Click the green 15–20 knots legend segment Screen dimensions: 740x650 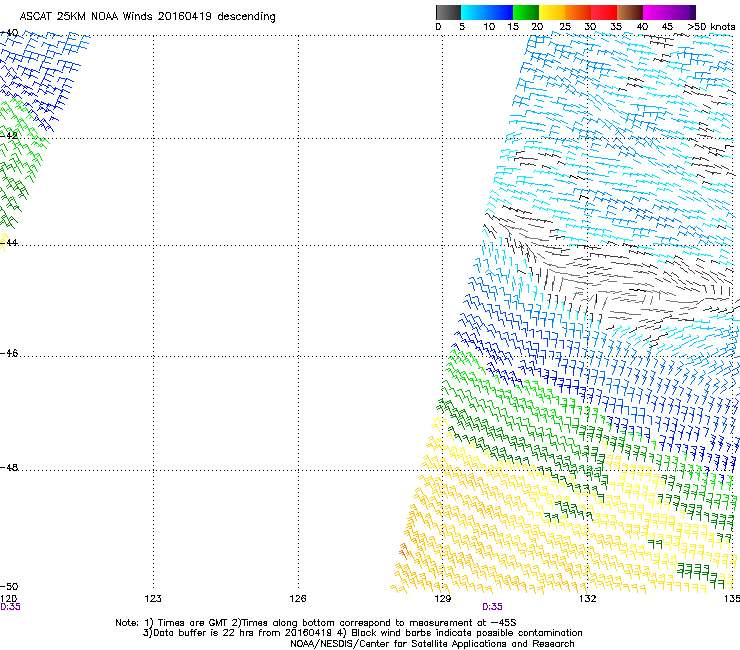tap(526, 12)
